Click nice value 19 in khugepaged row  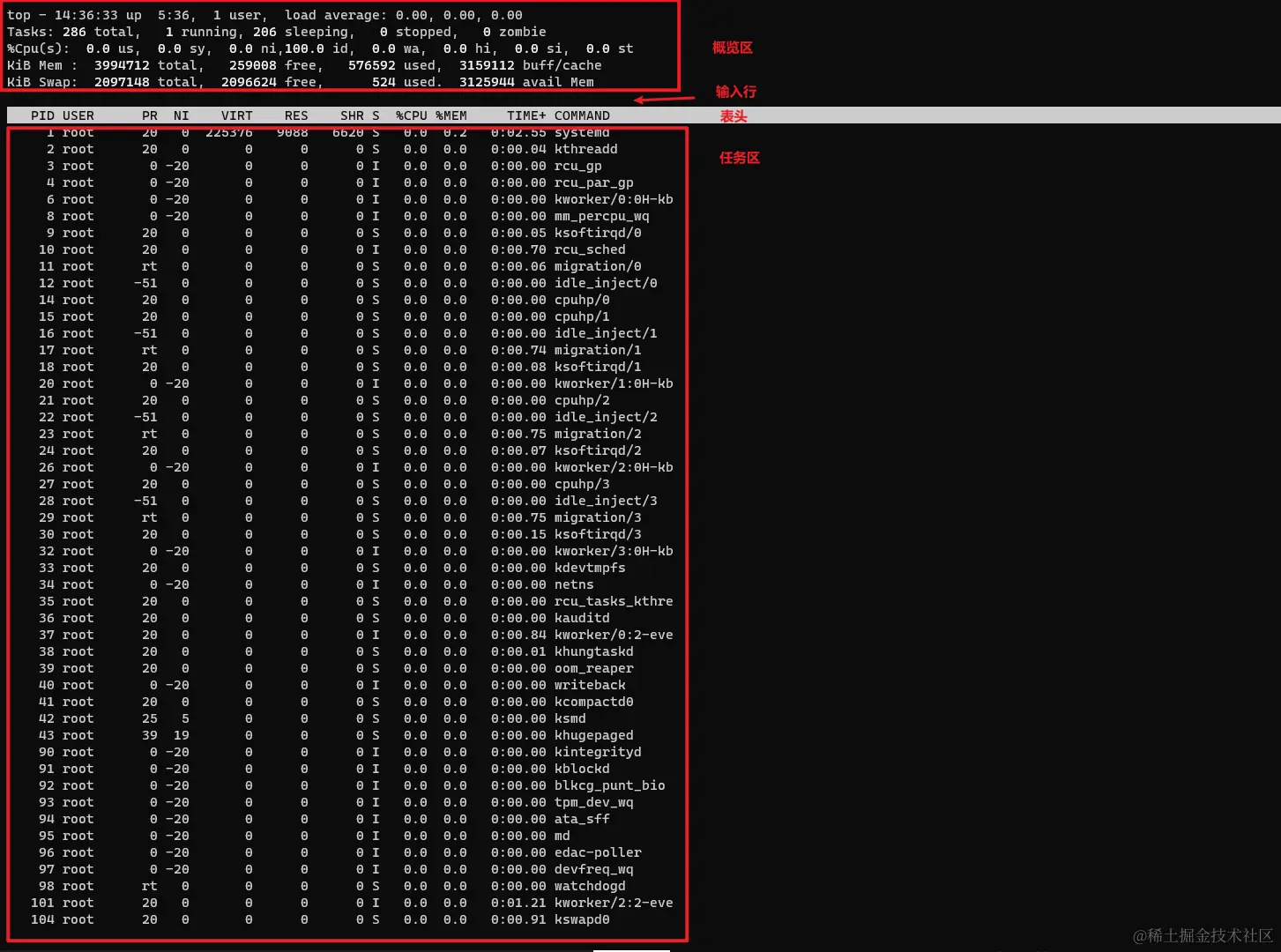pyautogui.click(x=182, y=735)
